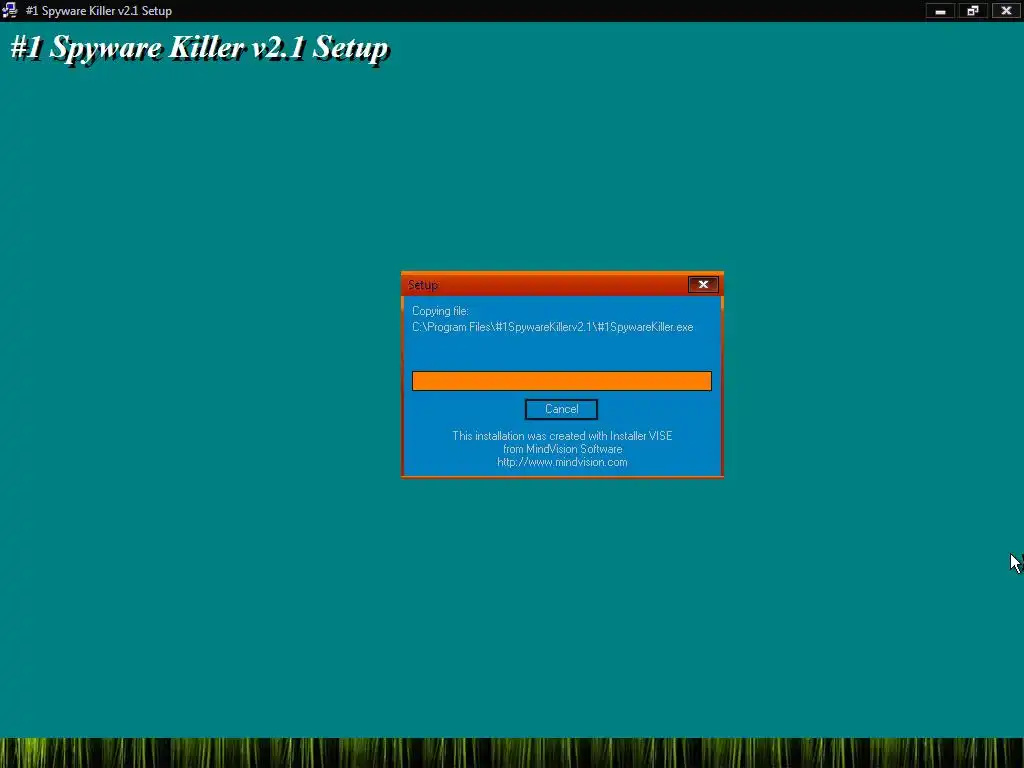Click 'from MindVision Software' text
1024x768 pixels.
coord(562,449)
